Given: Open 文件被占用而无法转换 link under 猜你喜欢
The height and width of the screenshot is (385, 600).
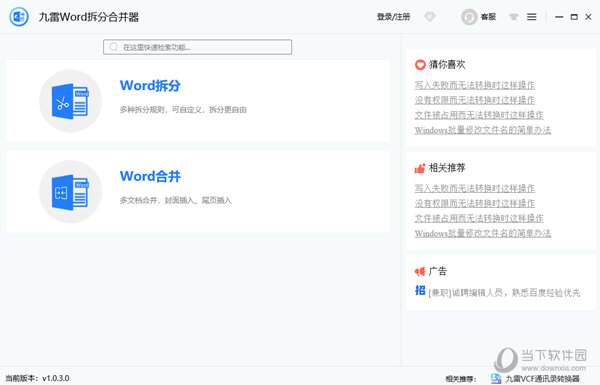Looking at the screenshot, I should (479, 115).
